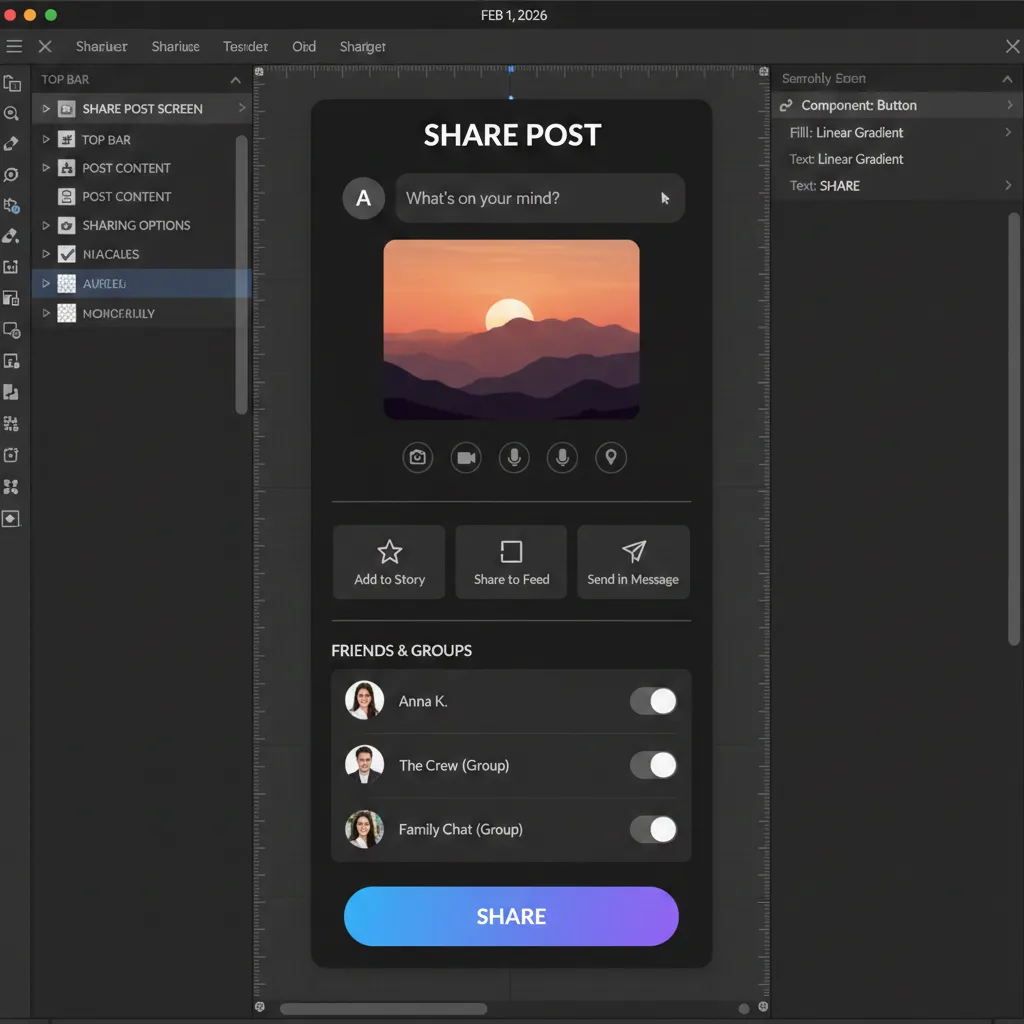This screenshot has width=1024, height=1024.
Task: Select the Zoom tool in the left toolbar
Action: [x=13, y=113]
